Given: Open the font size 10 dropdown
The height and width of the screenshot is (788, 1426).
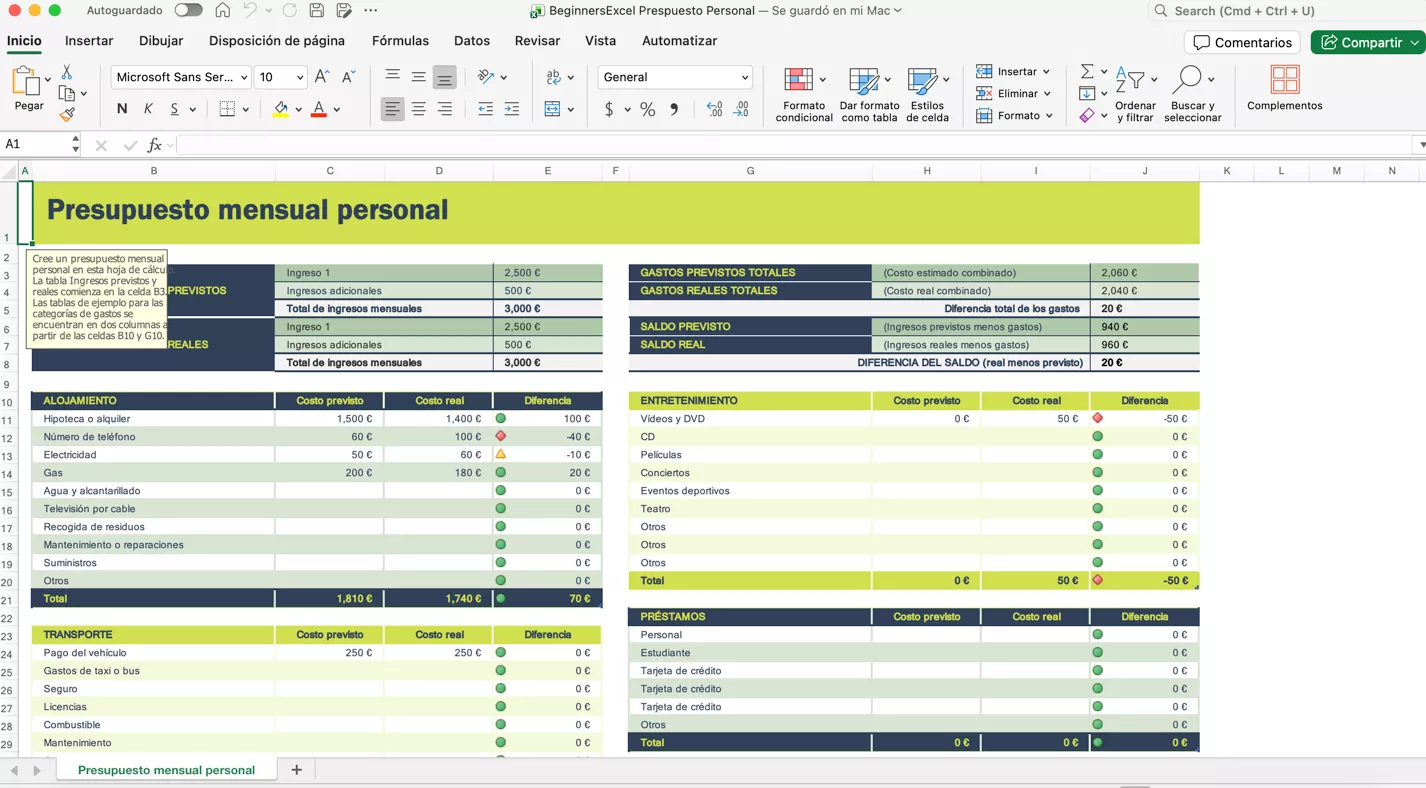Looking at the screenshot, I should coord(281,77).
